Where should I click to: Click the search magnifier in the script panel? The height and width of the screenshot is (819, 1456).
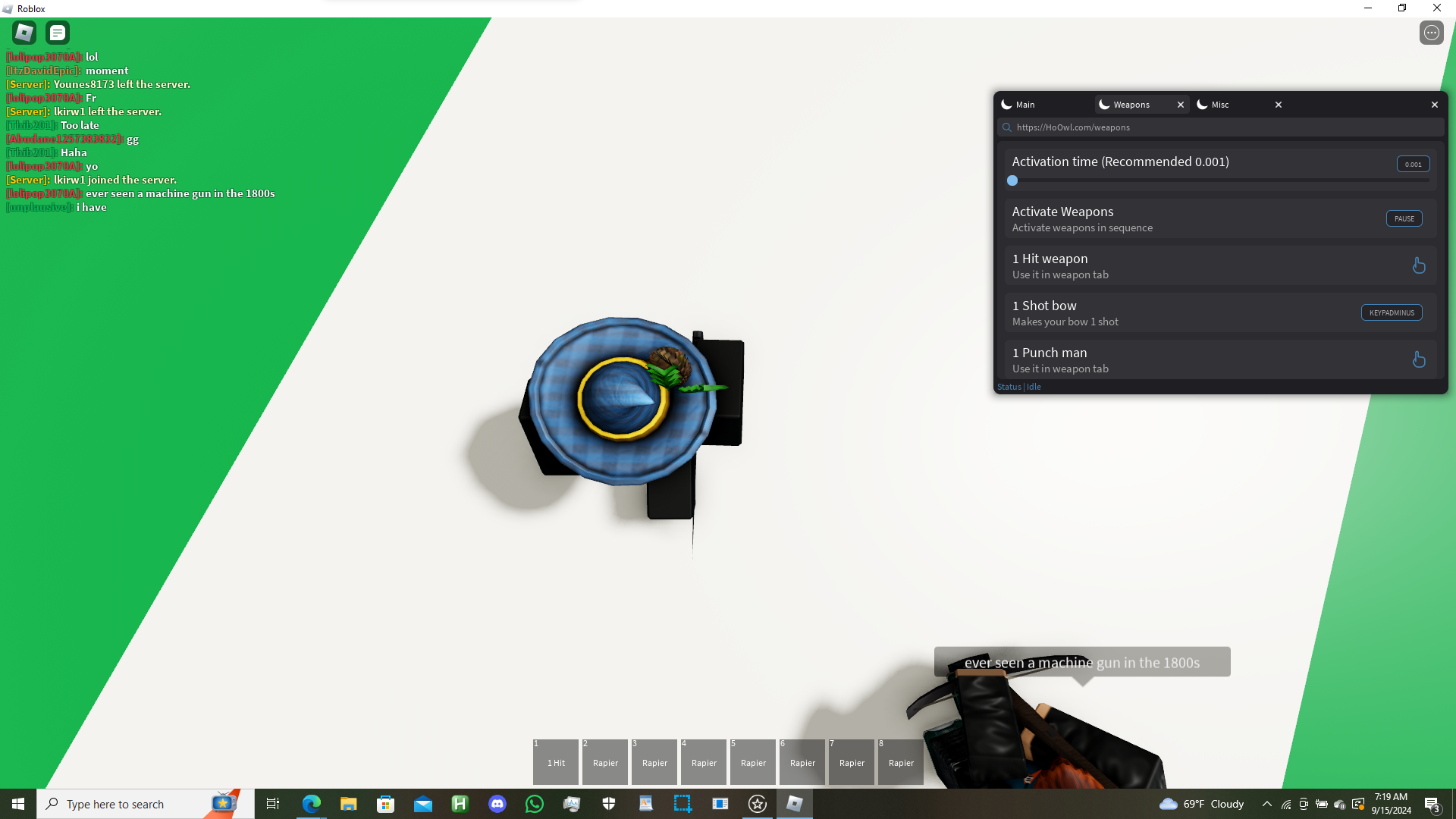(x=1007, y=127)
